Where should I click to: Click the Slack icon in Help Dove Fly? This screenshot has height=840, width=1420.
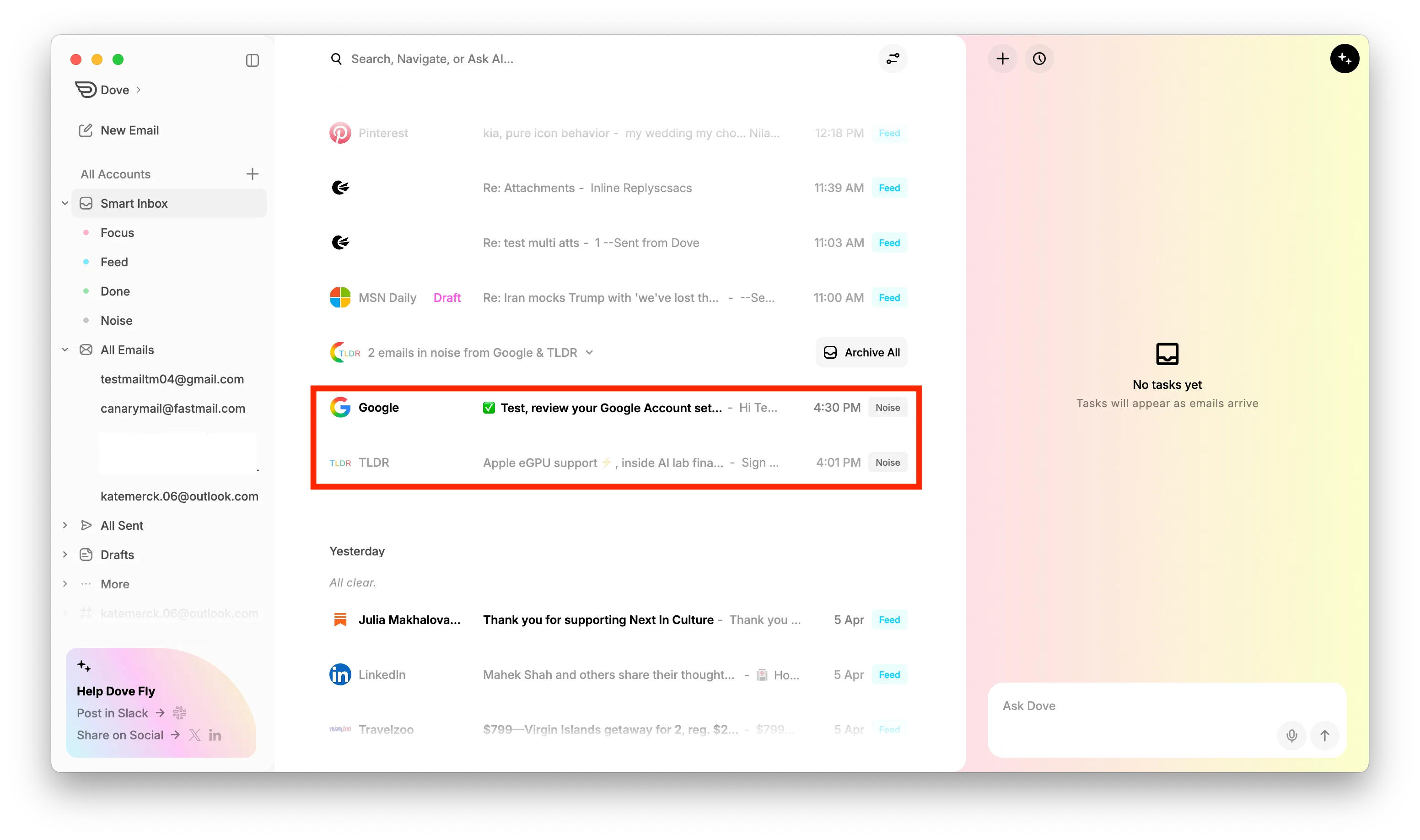pos(179,713)
